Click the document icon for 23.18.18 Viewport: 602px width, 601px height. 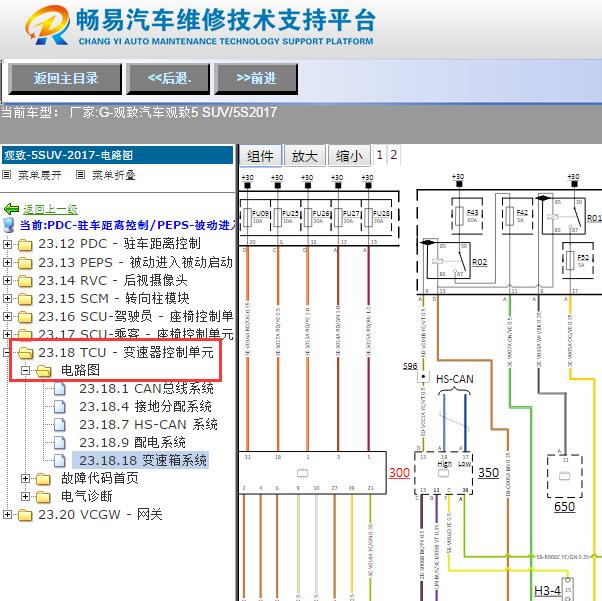60,460
